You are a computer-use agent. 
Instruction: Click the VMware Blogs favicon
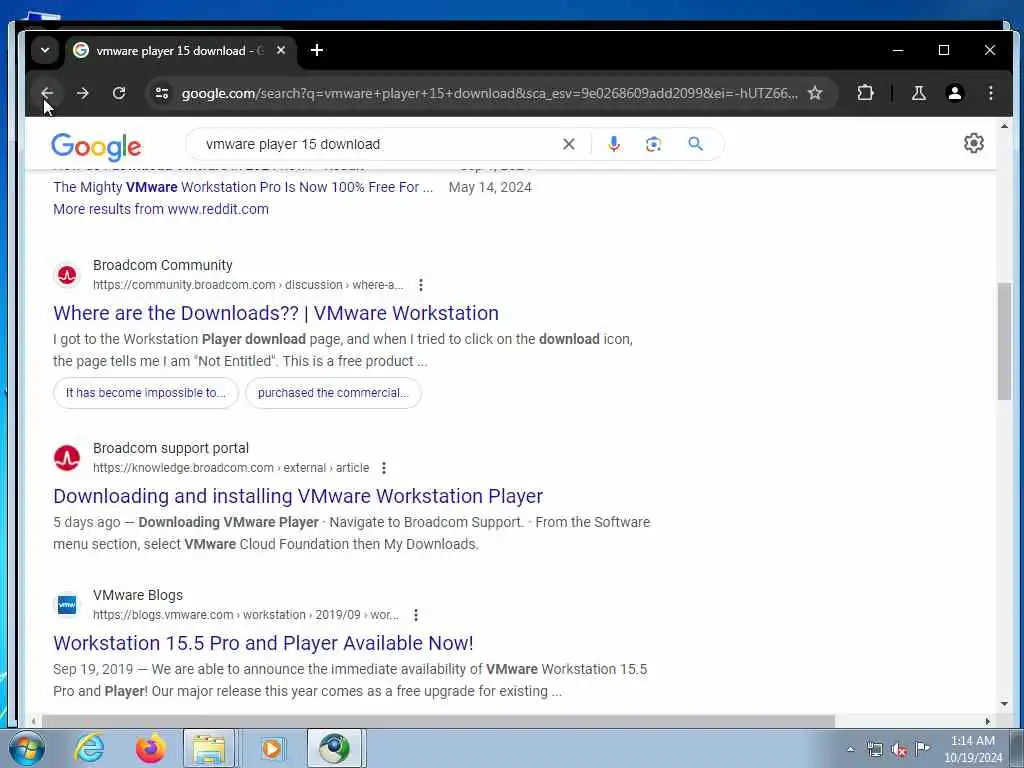click(67, 605)
